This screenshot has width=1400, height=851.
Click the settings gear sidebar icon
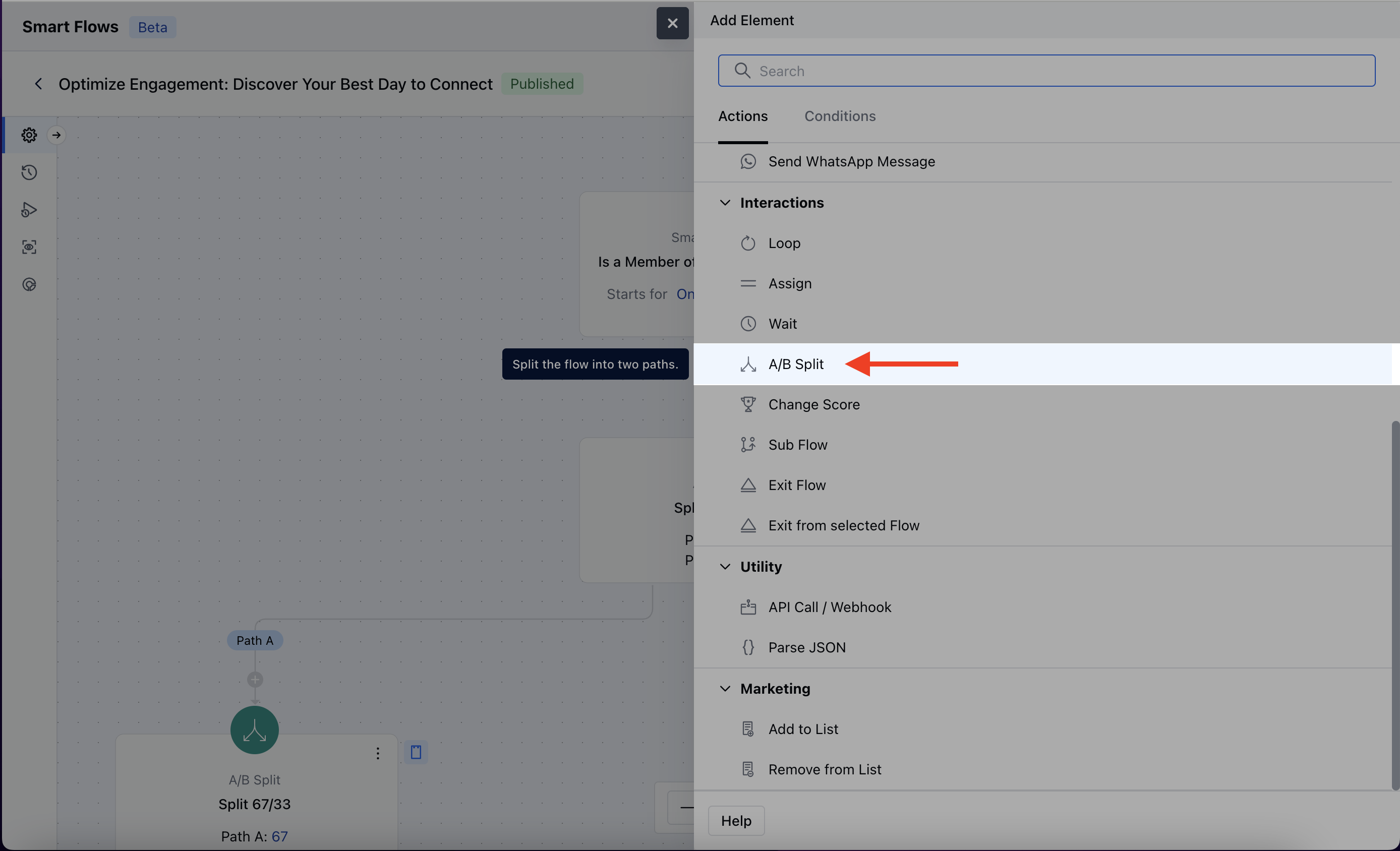pos(29,135)
